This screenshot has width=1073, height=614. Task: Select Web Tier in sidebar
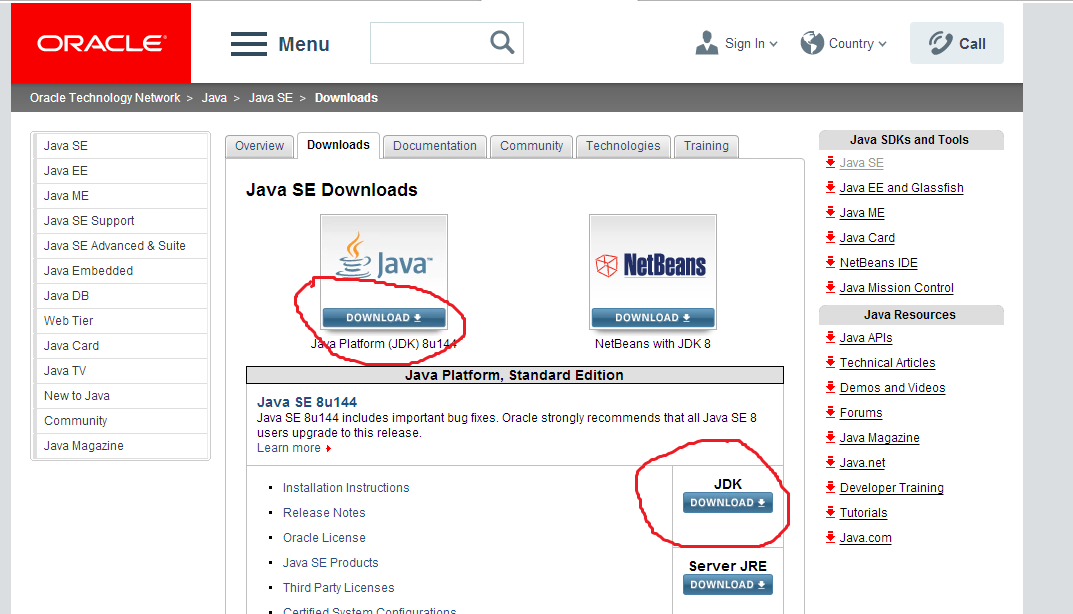coord(121,320)
